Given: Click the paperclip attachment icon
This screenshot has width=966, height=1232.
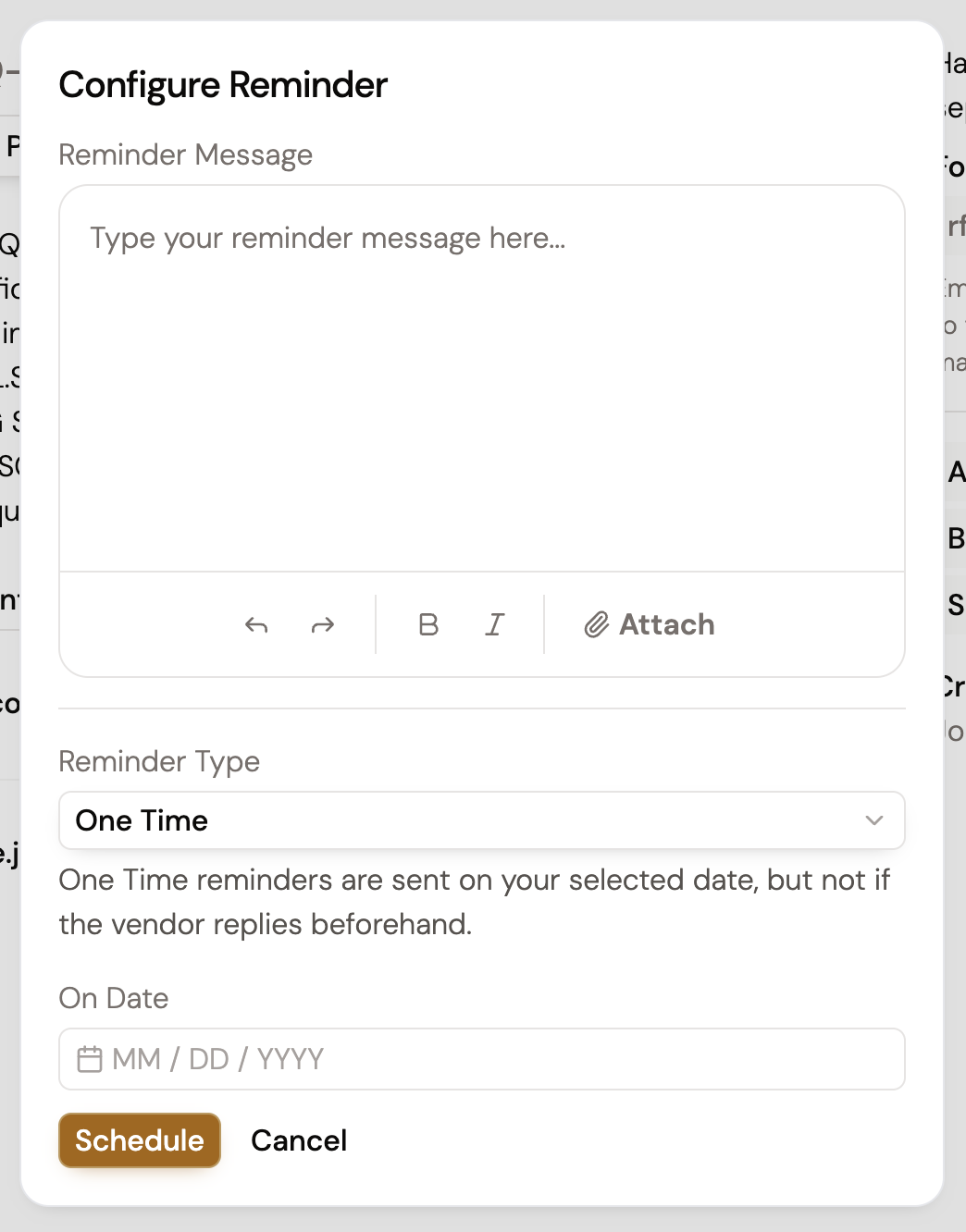Looking at the screenshot, I should pos(597,625).
